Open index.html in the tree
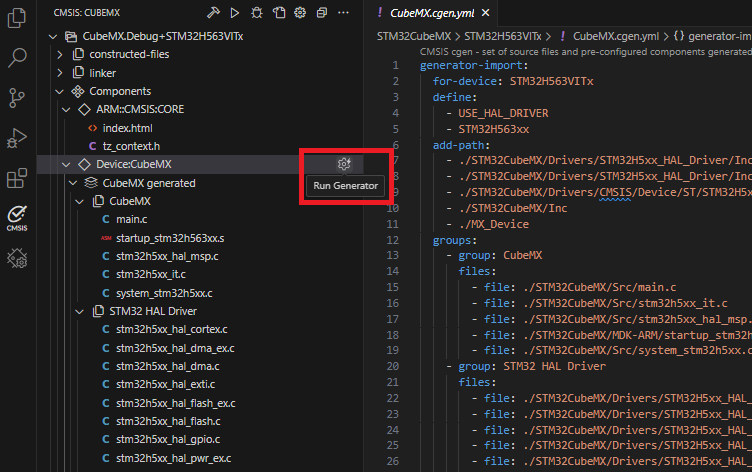Image resolution: width=752 pixels, height=472 pixels. (127, 128)
